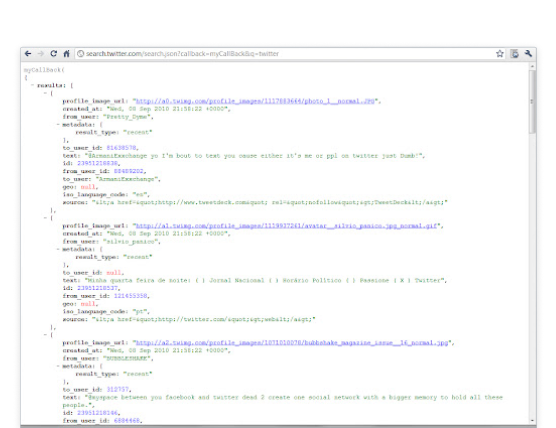Open the bubbshake_magazine_issue profile image link
556x428 pixels.
pyautogui.click(x=292, y=343)
